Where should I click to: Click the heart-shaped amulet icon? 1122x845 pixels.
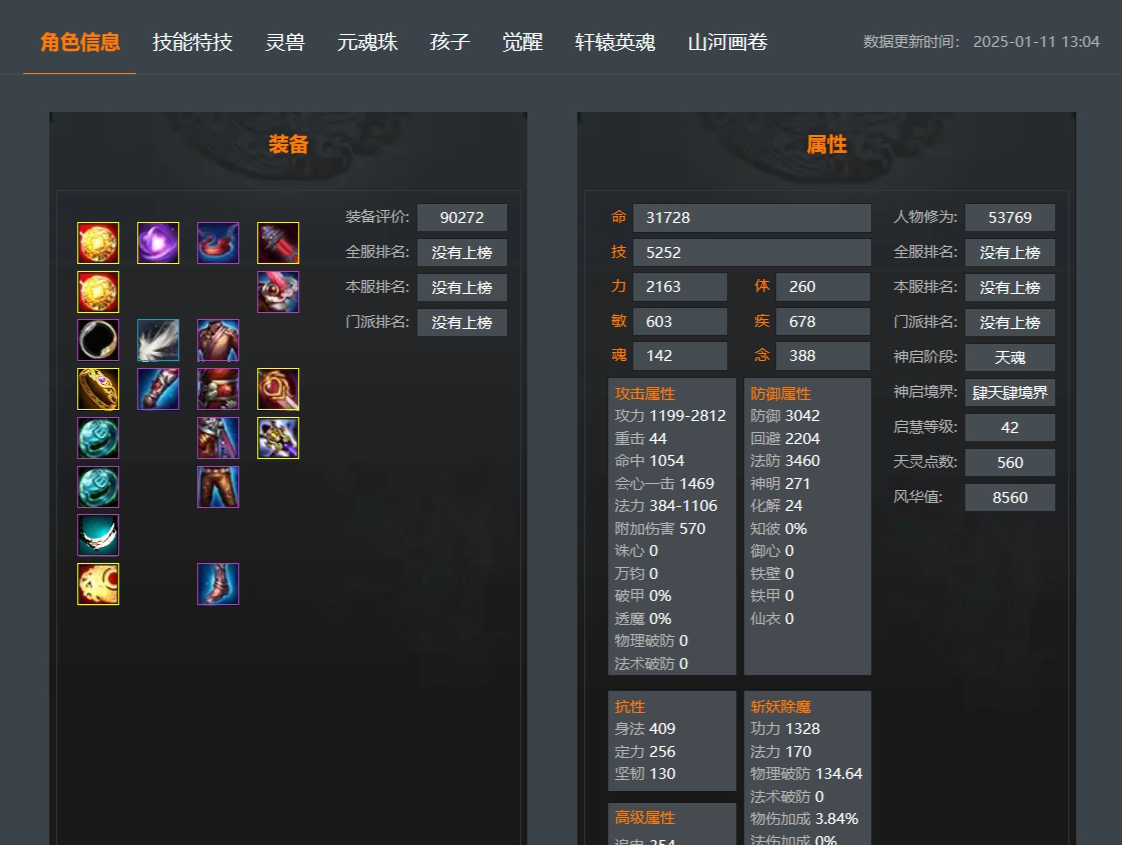[278, 389]
